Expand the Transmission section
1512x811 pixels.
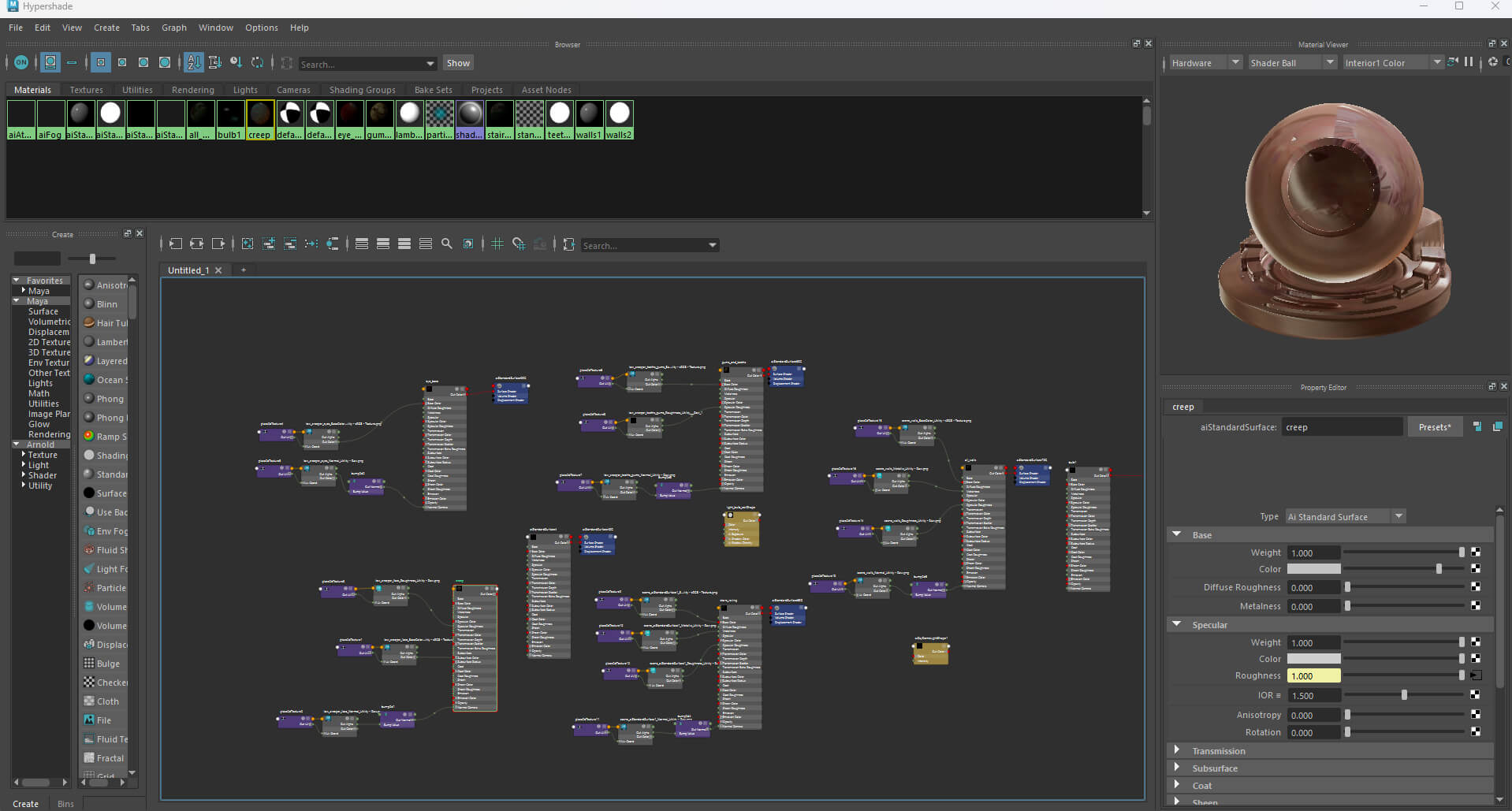(x=1177, y=750)
